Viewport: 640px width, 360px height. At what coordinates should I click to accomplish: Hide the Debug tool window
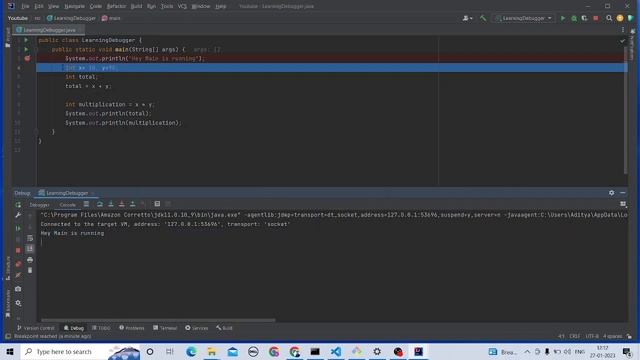point(622,193)
